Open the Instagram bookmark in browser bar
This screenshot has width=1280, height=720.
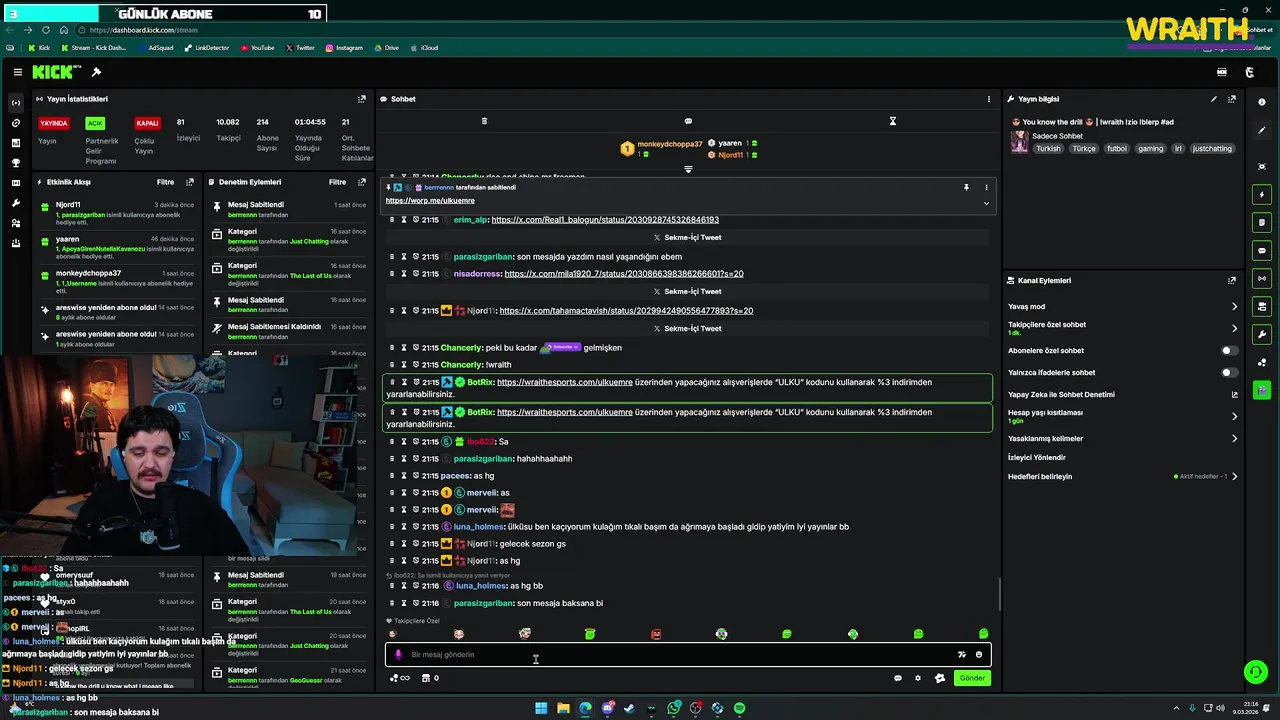coord(343,48)
